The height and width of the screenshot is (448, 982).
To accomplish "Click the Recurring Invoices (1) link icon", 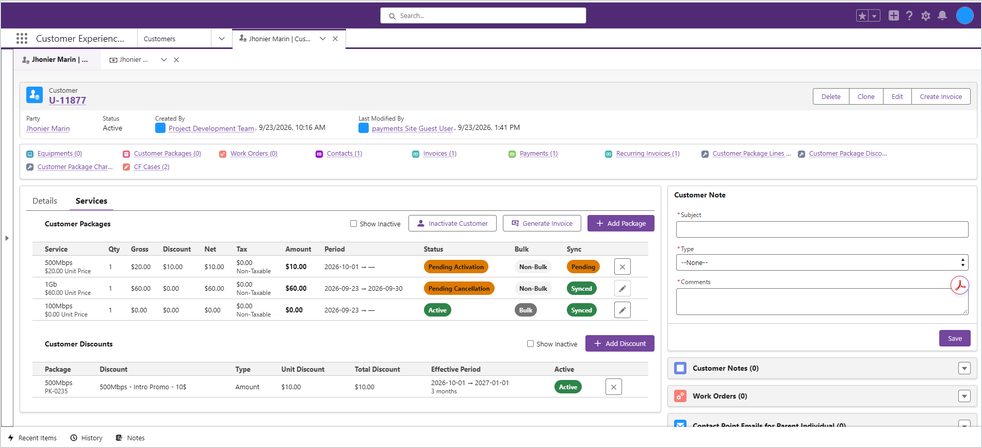I will point(608,154).
